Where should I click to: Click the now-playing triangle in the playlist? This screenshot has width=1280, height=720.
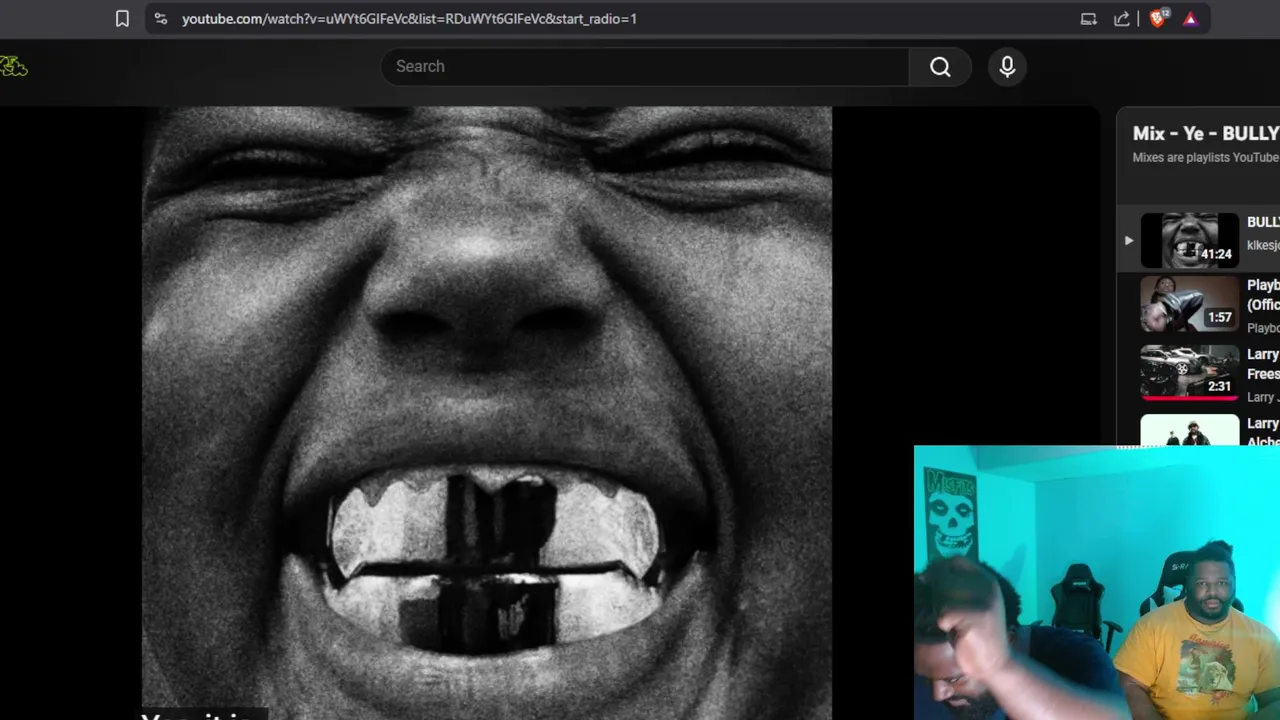[x=1129, y=240]
